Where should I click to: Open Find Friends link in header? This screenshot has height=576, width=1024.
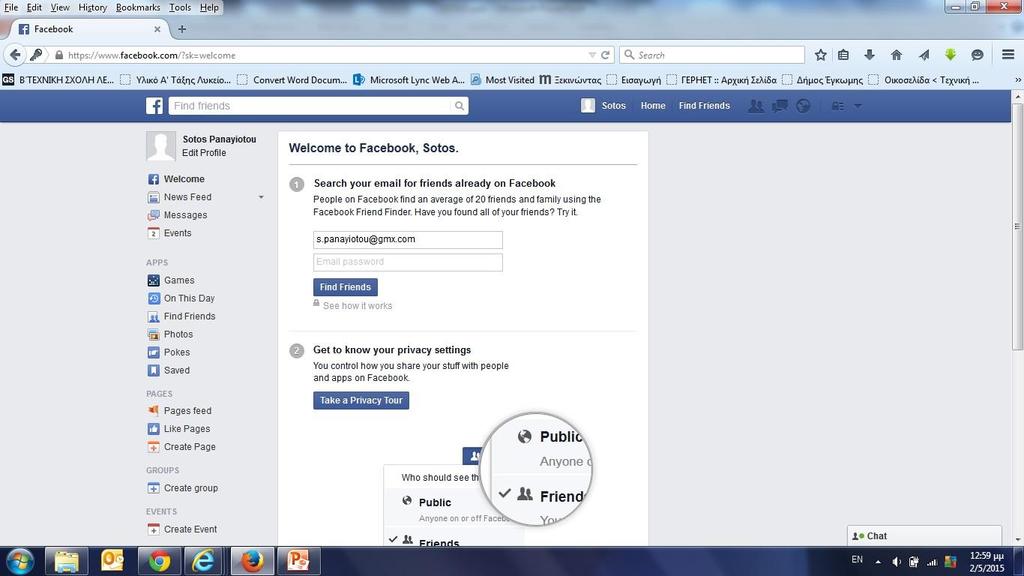(x=704, y=106)
